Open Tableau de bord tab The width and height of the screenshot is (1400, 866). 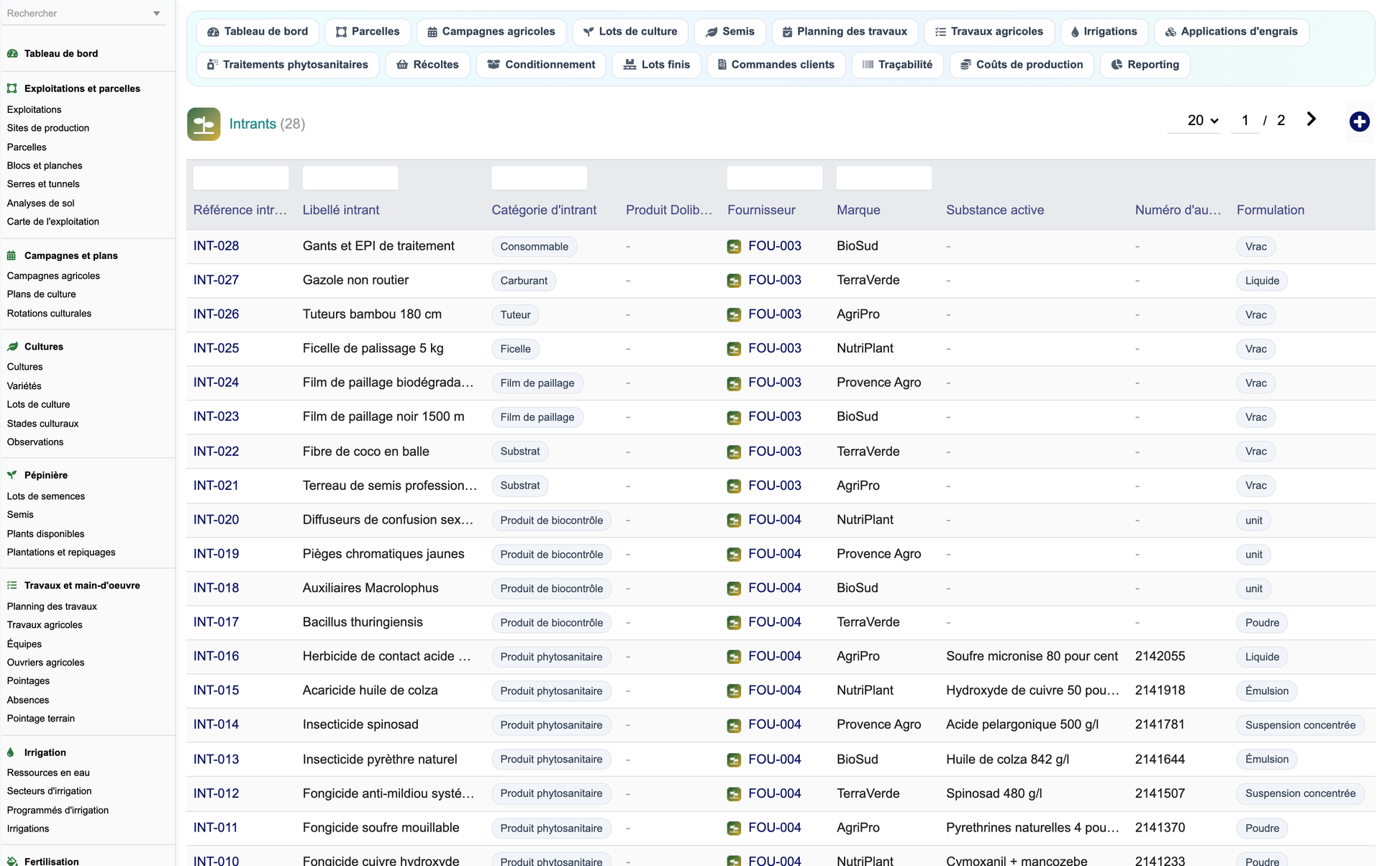[258, 32]
